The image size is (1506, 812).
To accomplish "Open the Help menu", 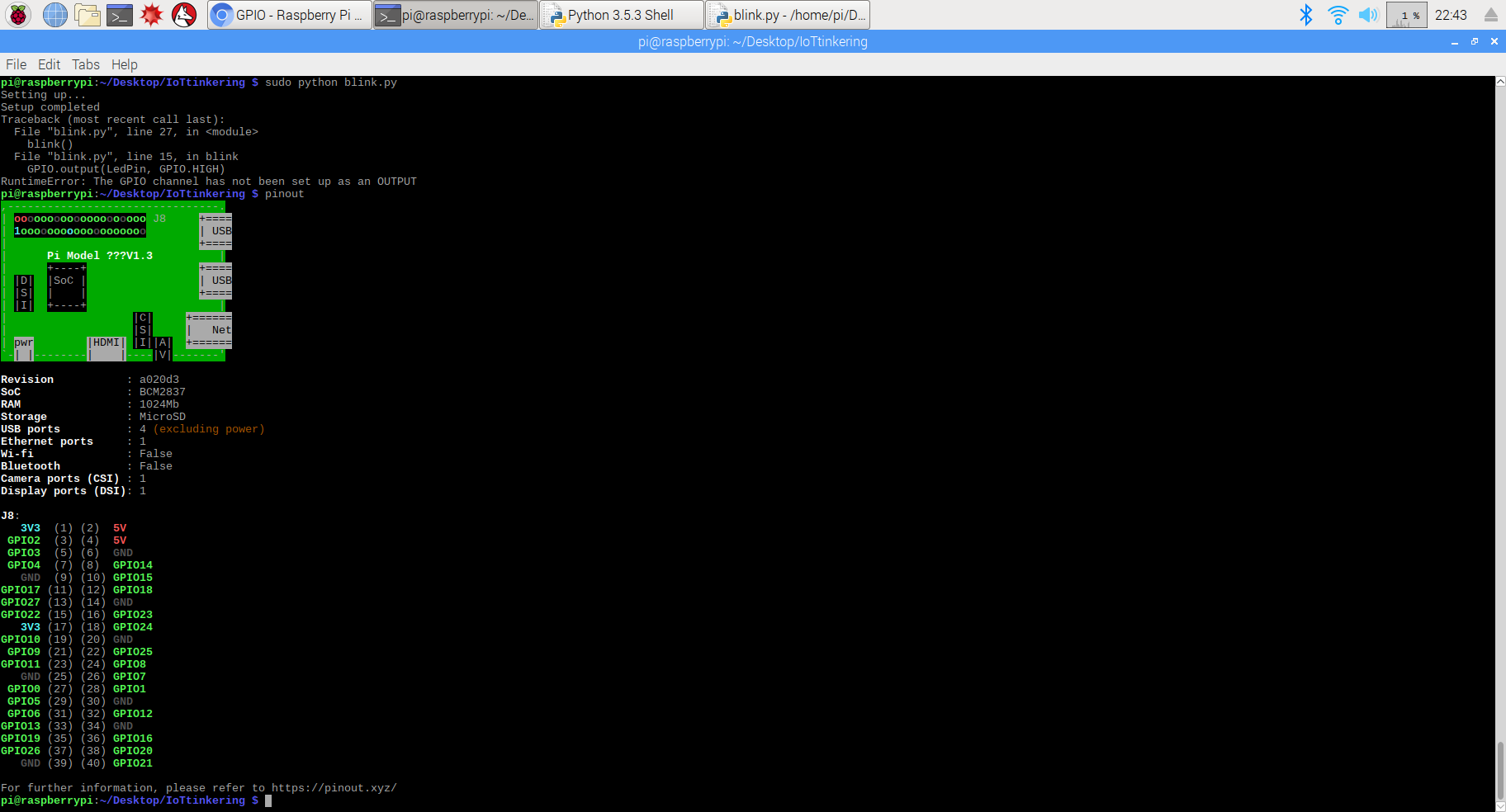I will pos(125,64).
